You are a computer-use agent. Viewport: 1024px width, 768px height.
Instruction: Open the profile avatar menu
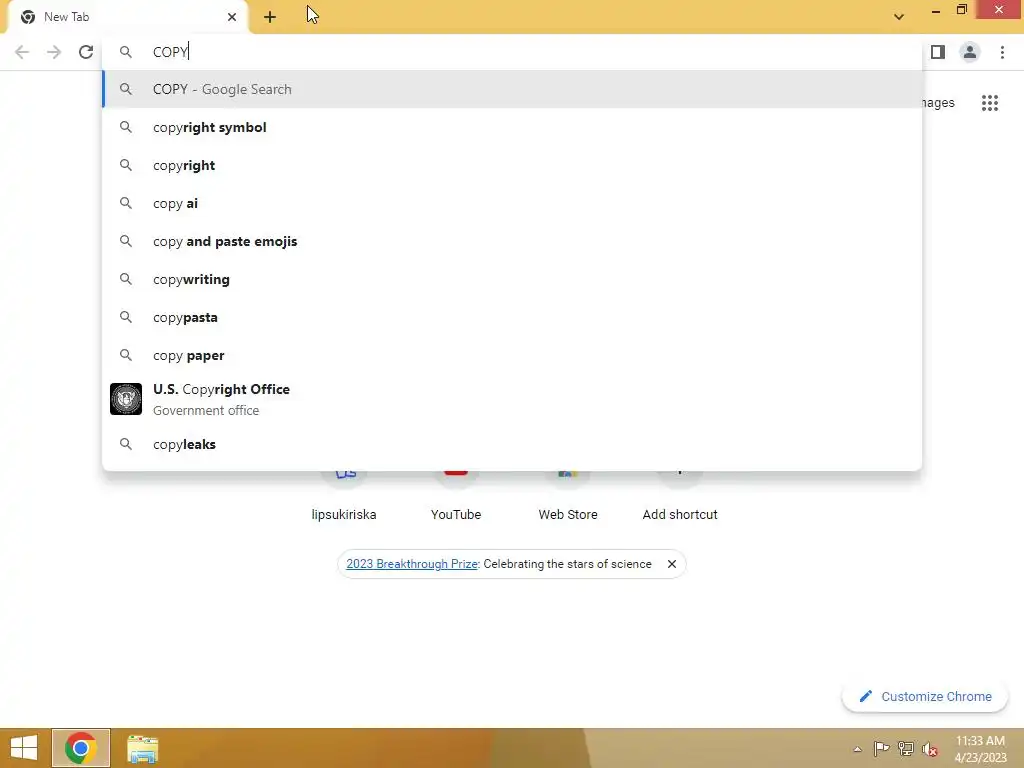click(x=970, y=52)
